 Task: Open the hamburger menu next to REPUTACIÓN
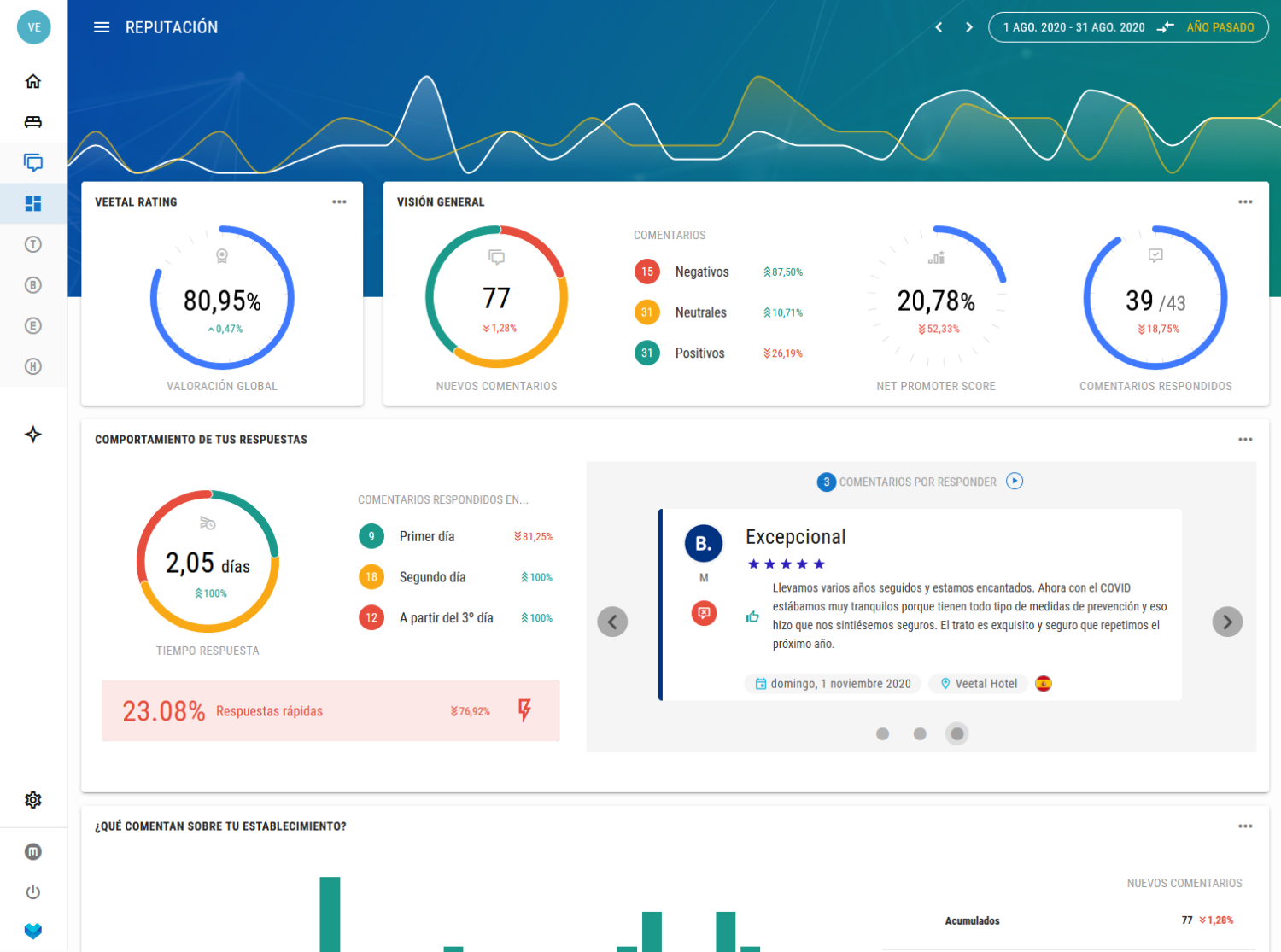coord(102,27)
